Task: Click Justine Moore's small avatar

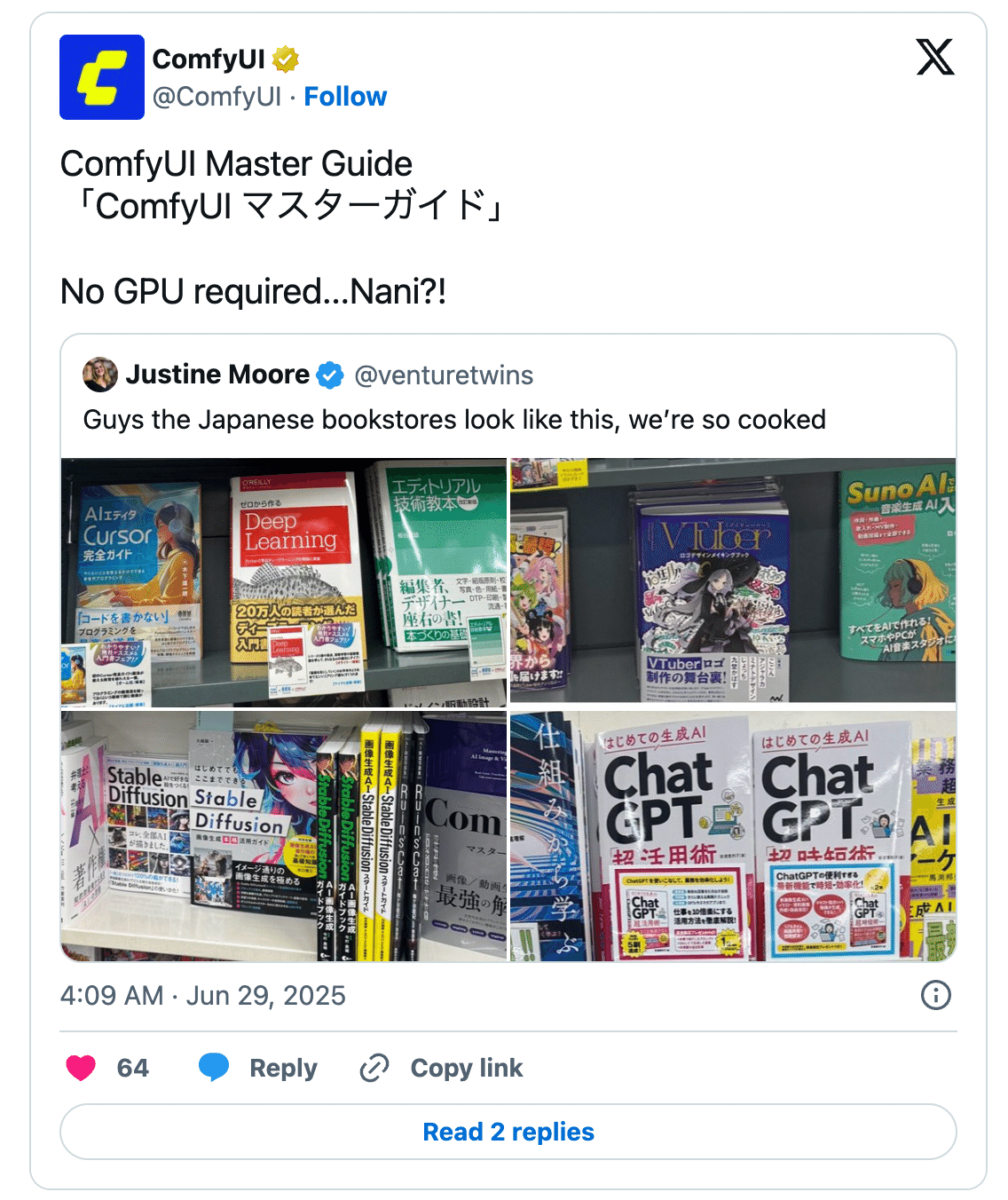Action: click(100, 375)
